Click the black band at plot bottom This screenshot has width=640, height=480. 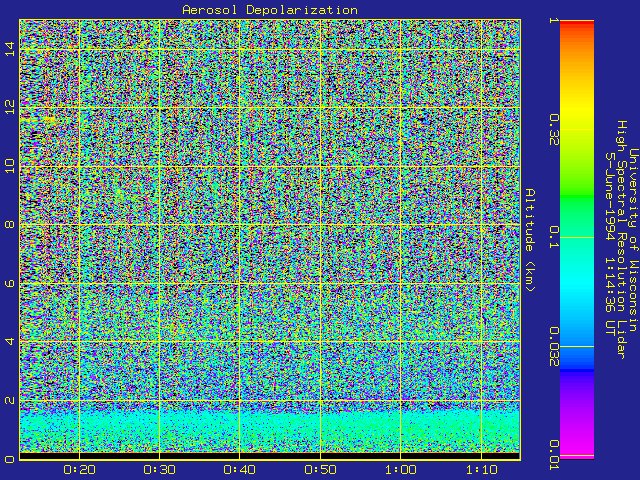(x=269, y=456)
